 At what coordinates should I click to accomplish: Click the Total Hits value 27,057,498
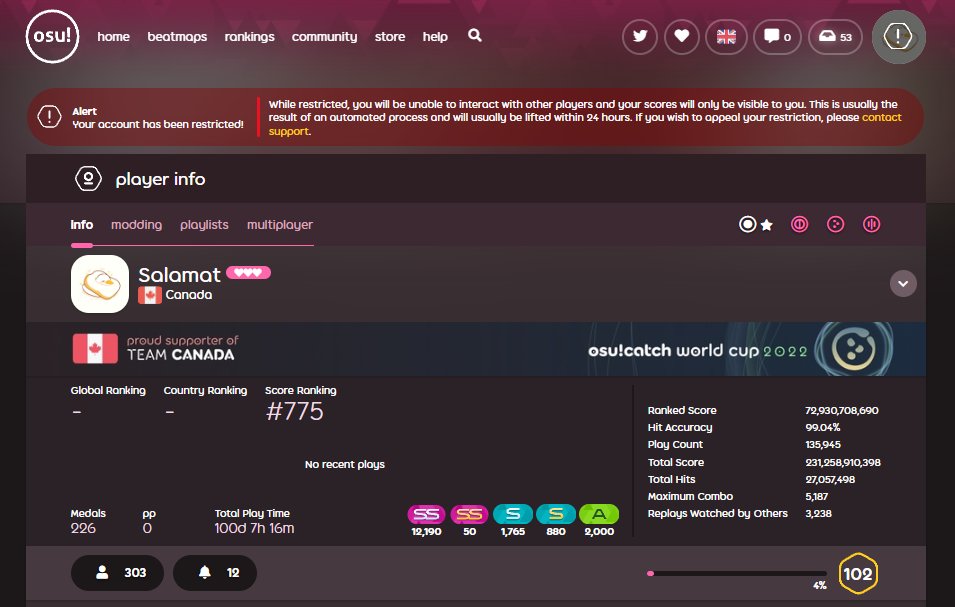click(830, 479)
